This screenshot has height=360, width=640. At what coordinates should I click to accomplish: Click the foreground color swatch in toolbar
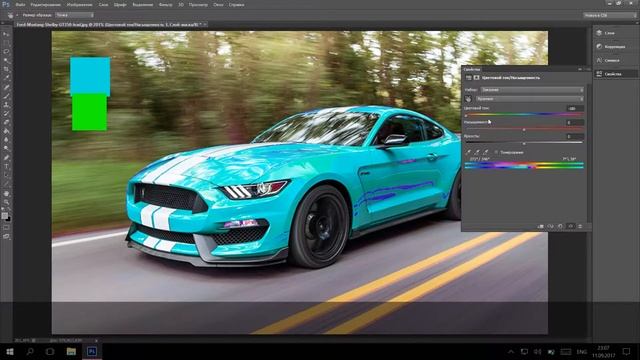pyautogui.click(x=4, y=215)
